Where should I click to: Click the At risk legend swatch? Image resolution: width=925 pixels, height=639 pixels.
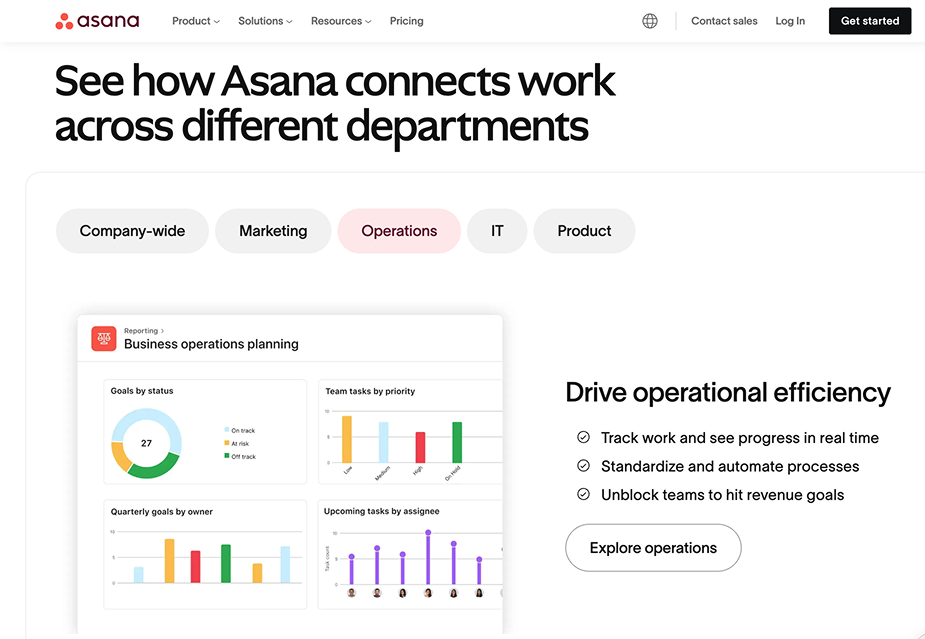pyautogui.click(x=227, y=443)
